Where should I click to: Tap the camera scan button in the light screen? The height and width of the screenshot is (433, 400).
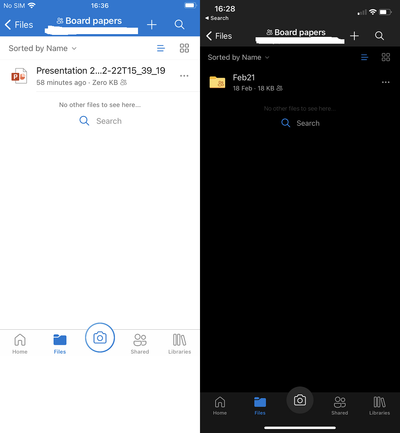[x=100, y=337]
